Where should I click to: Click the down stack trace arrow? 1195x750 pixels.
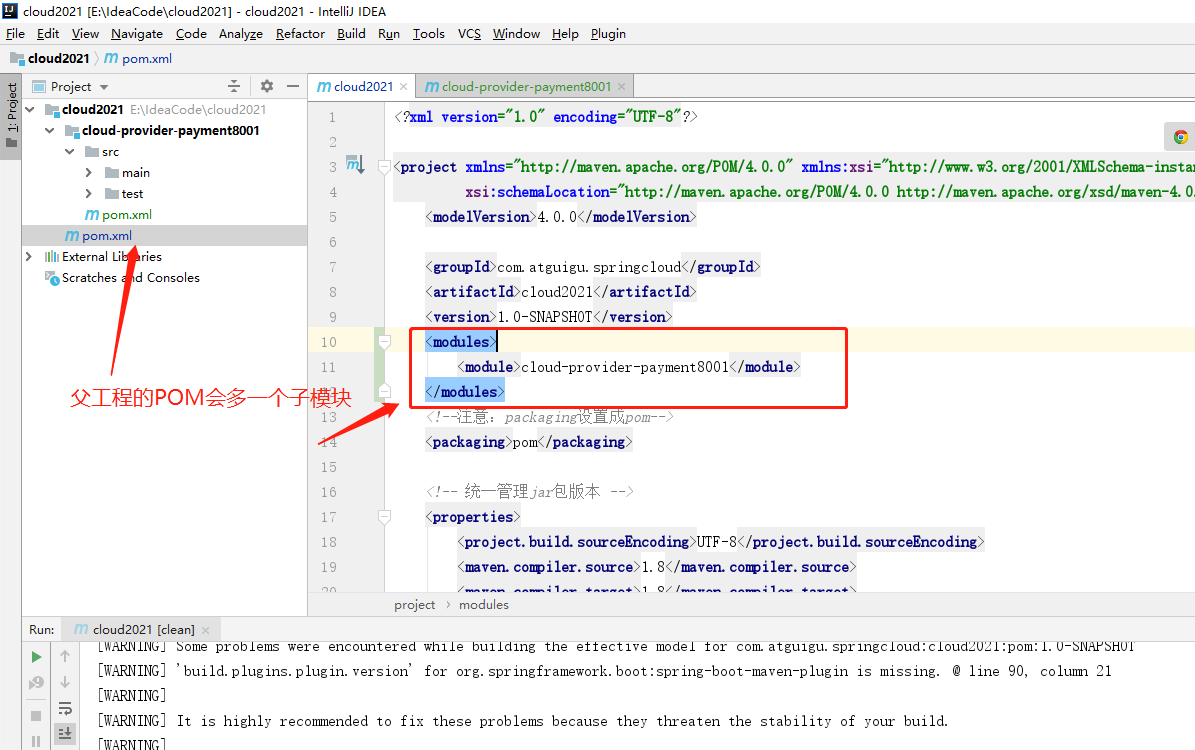click(65, 682)
